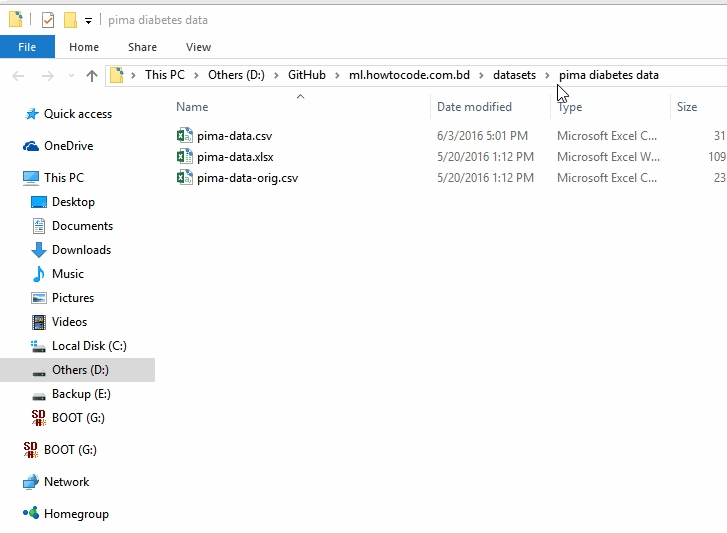727x533 pixels.
Task: Click the OneDrive cloud icon
Action: coord(31,146)
